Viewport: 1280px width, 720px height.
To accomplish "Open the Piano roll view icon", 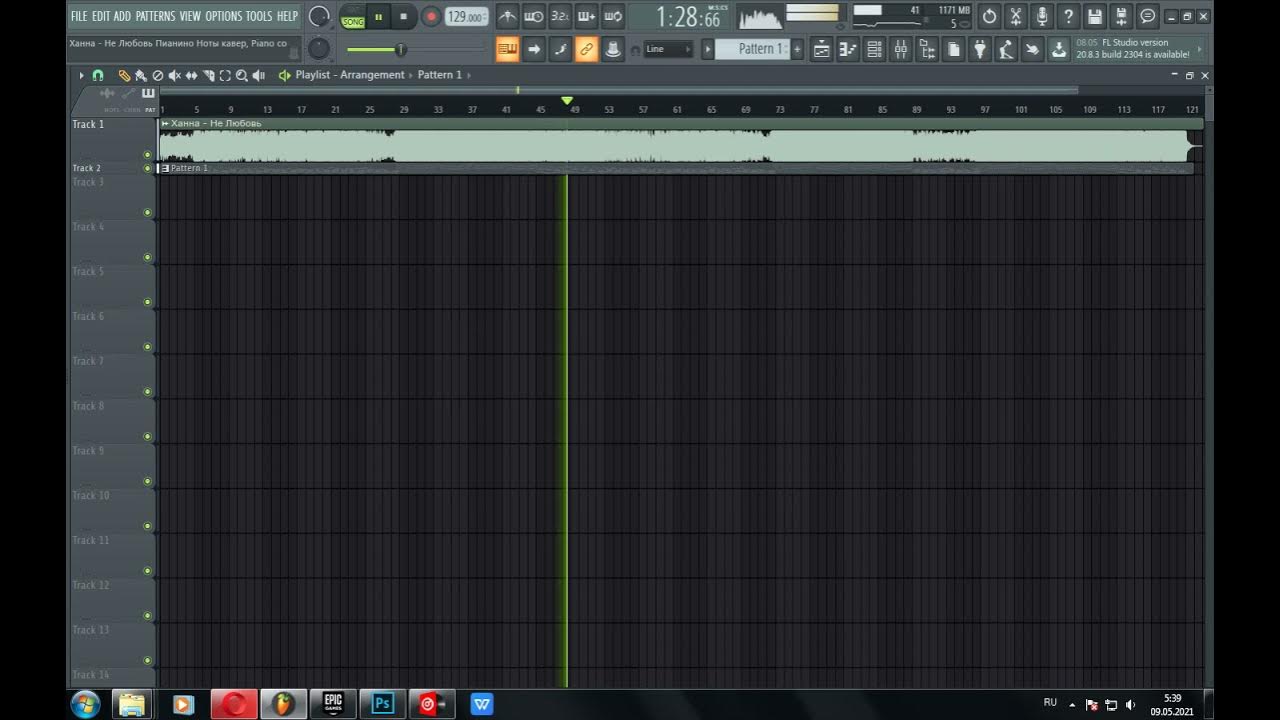I will point(848,49).
